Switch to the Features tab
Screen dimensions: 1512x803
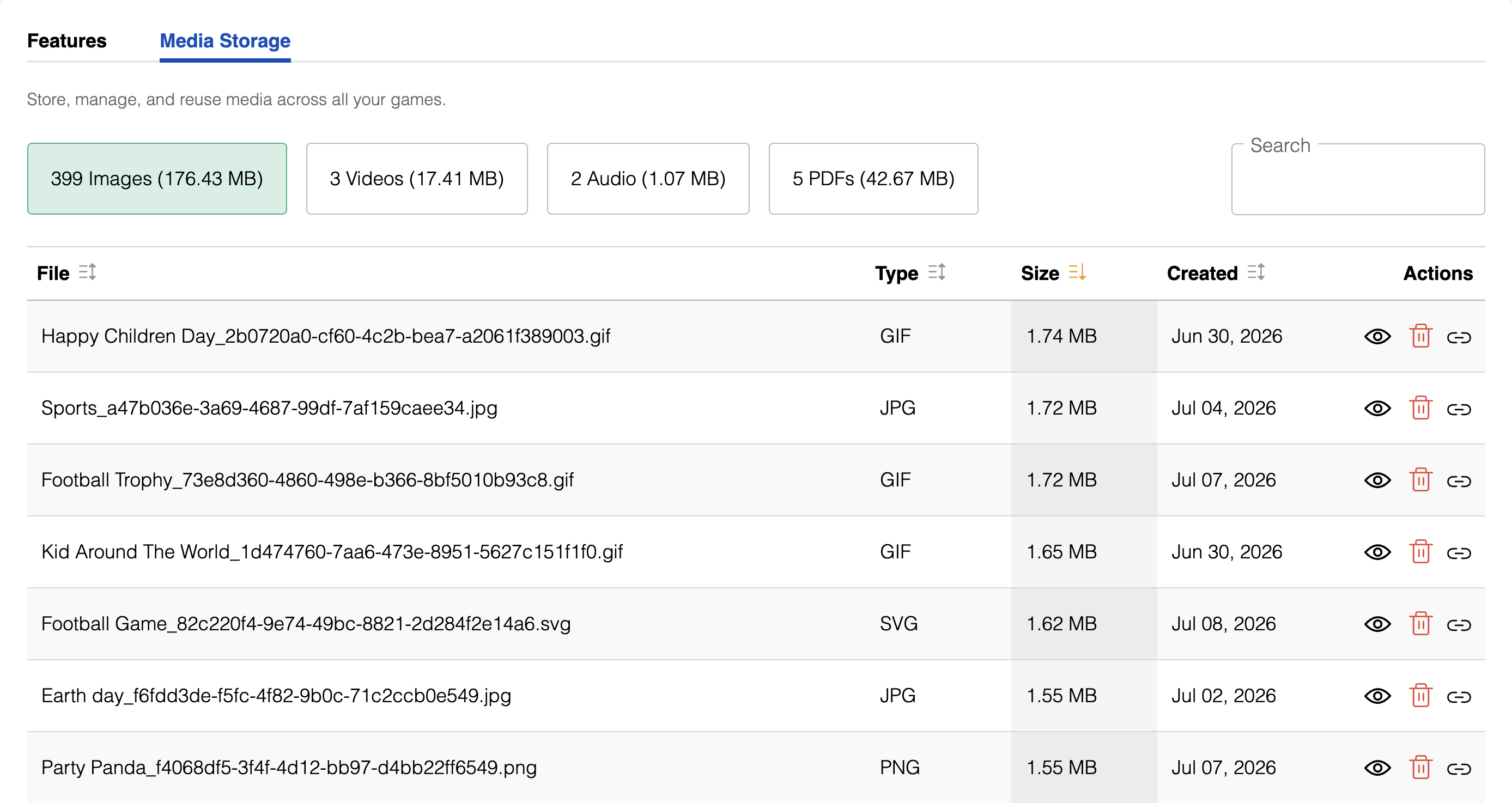(x=67, y=40)
